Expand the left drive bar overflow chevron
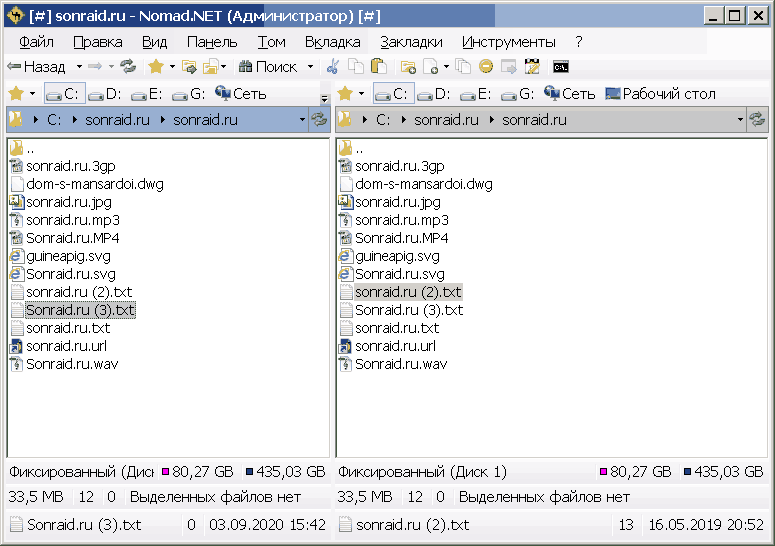Image resolution: width=775 pixels, height=546 pixels. [324, 99]
